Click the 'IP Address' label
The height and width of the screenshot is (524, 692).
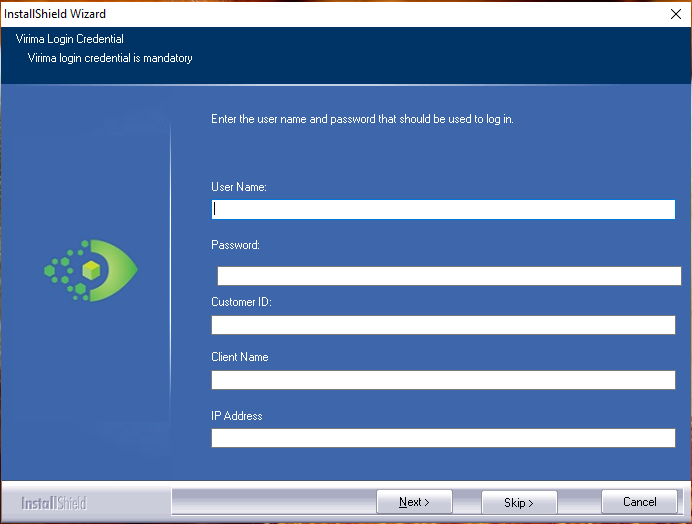[237, 415]
